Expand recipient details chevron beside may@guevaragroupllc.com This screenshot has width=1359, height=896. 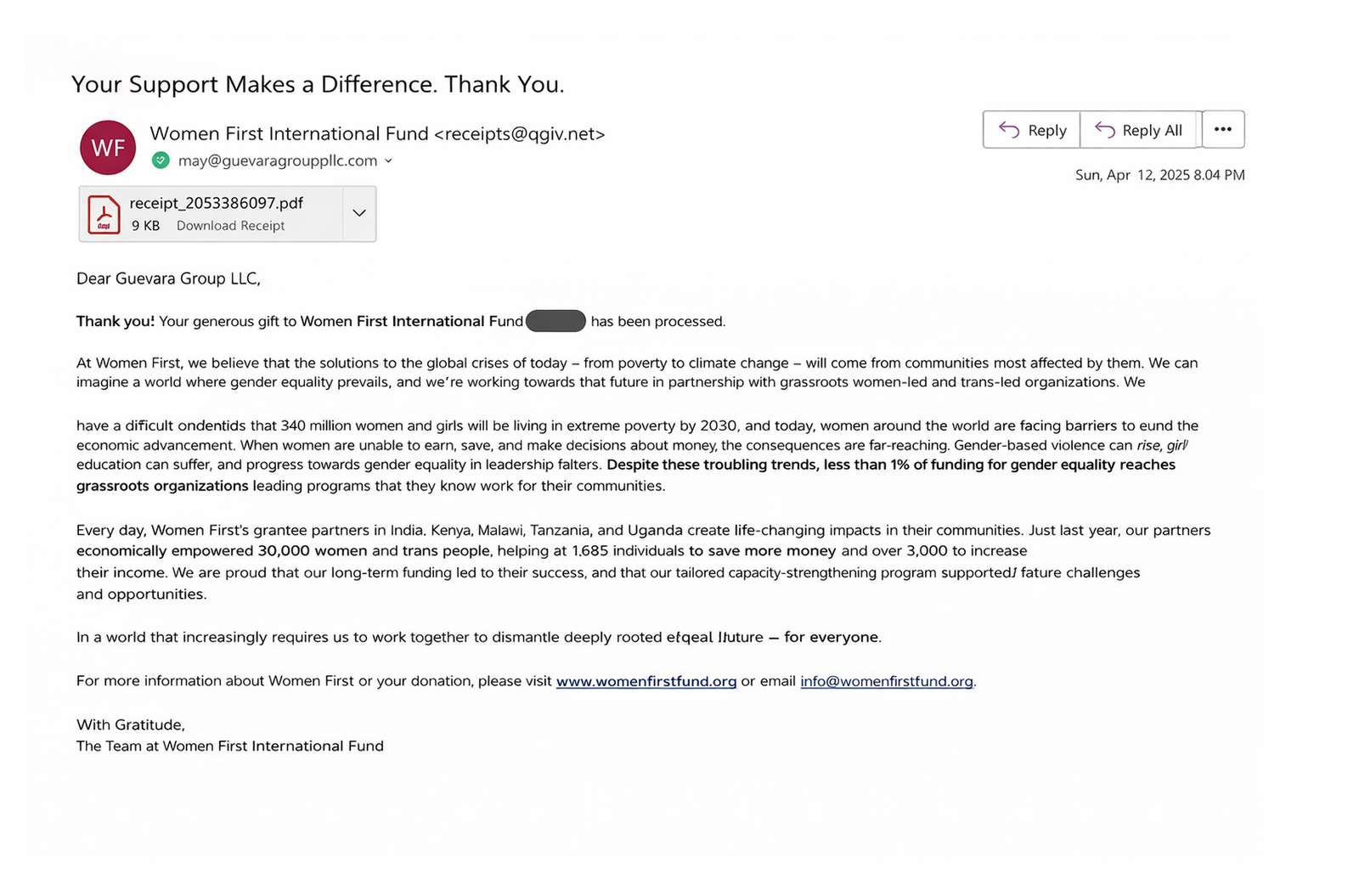pos(388,161)
